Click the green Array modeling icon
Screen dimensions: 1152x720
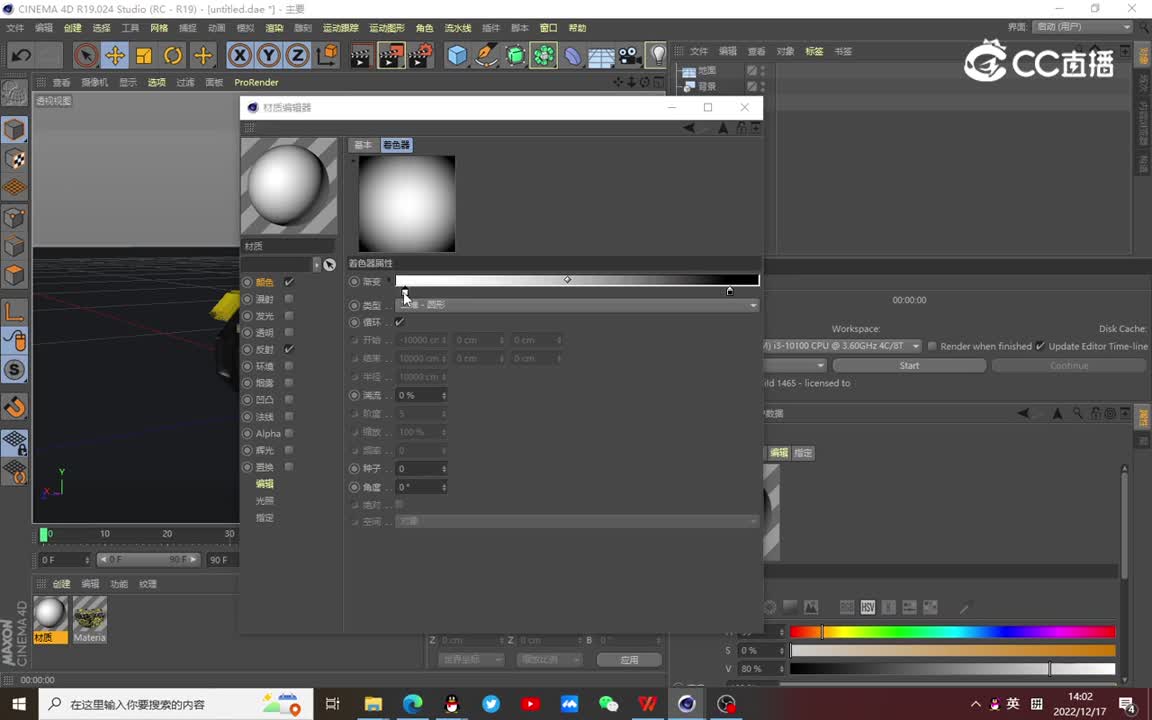point(544,56)
